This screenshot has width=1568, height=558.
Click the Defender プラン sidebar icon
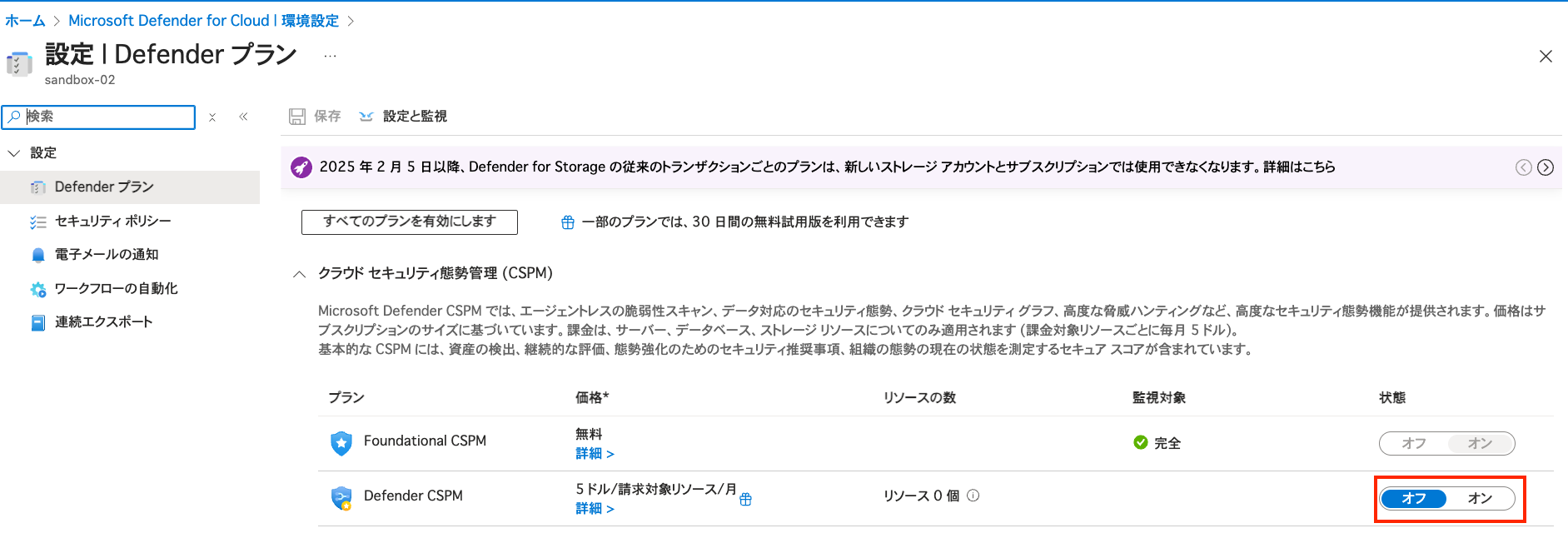pos(37,187)
